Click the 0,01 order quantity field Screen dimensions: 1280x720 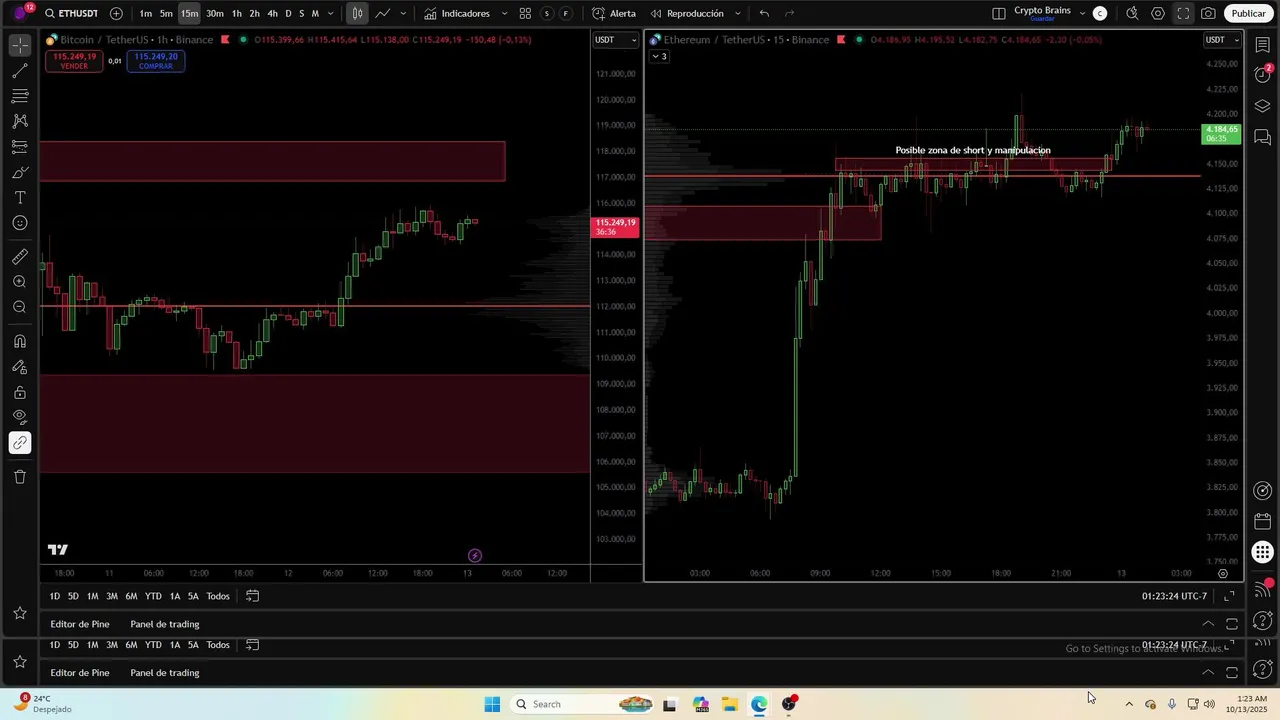(115, 61)
